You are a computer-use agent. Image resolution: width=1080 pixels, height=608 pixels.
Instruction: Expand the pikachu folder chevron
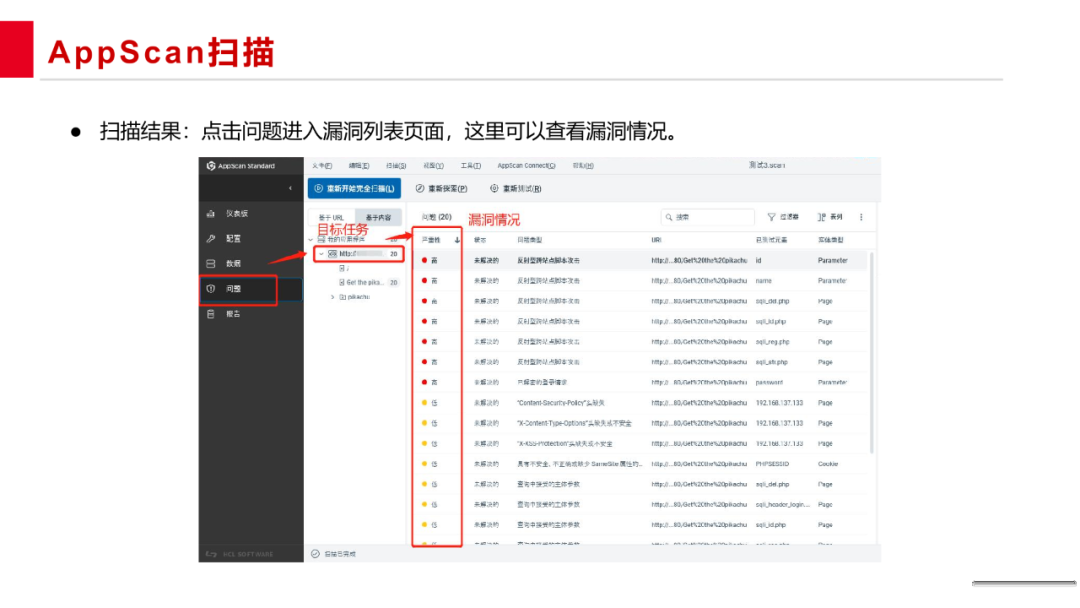333,297
